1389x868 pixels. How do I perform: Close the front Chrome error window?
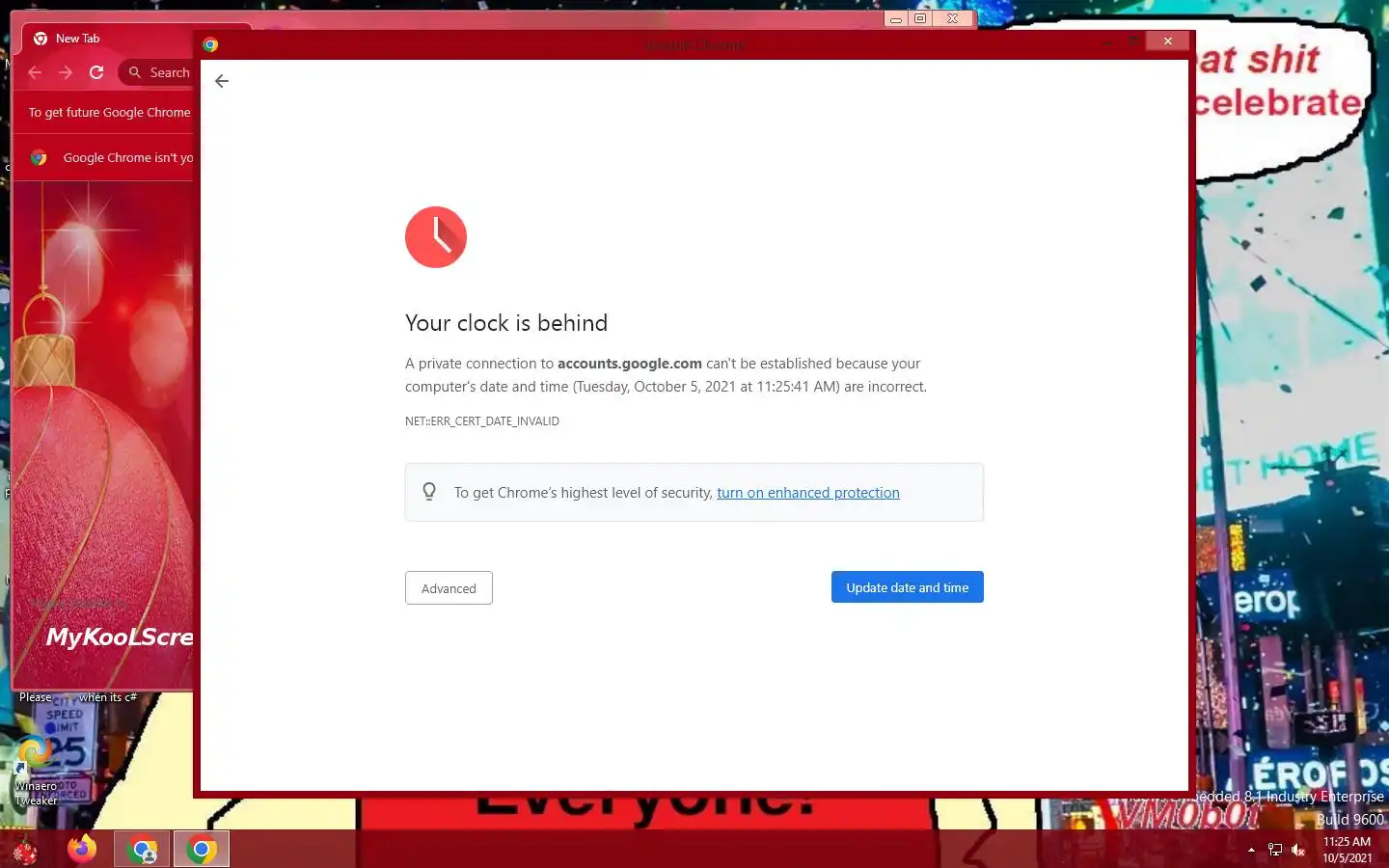1168,41
